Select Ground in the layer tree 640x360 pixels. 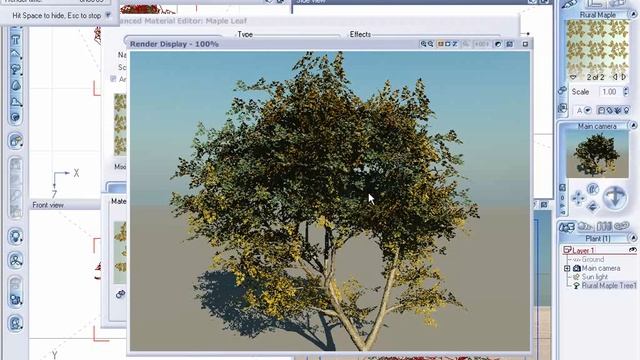click(x=592, y=259)
